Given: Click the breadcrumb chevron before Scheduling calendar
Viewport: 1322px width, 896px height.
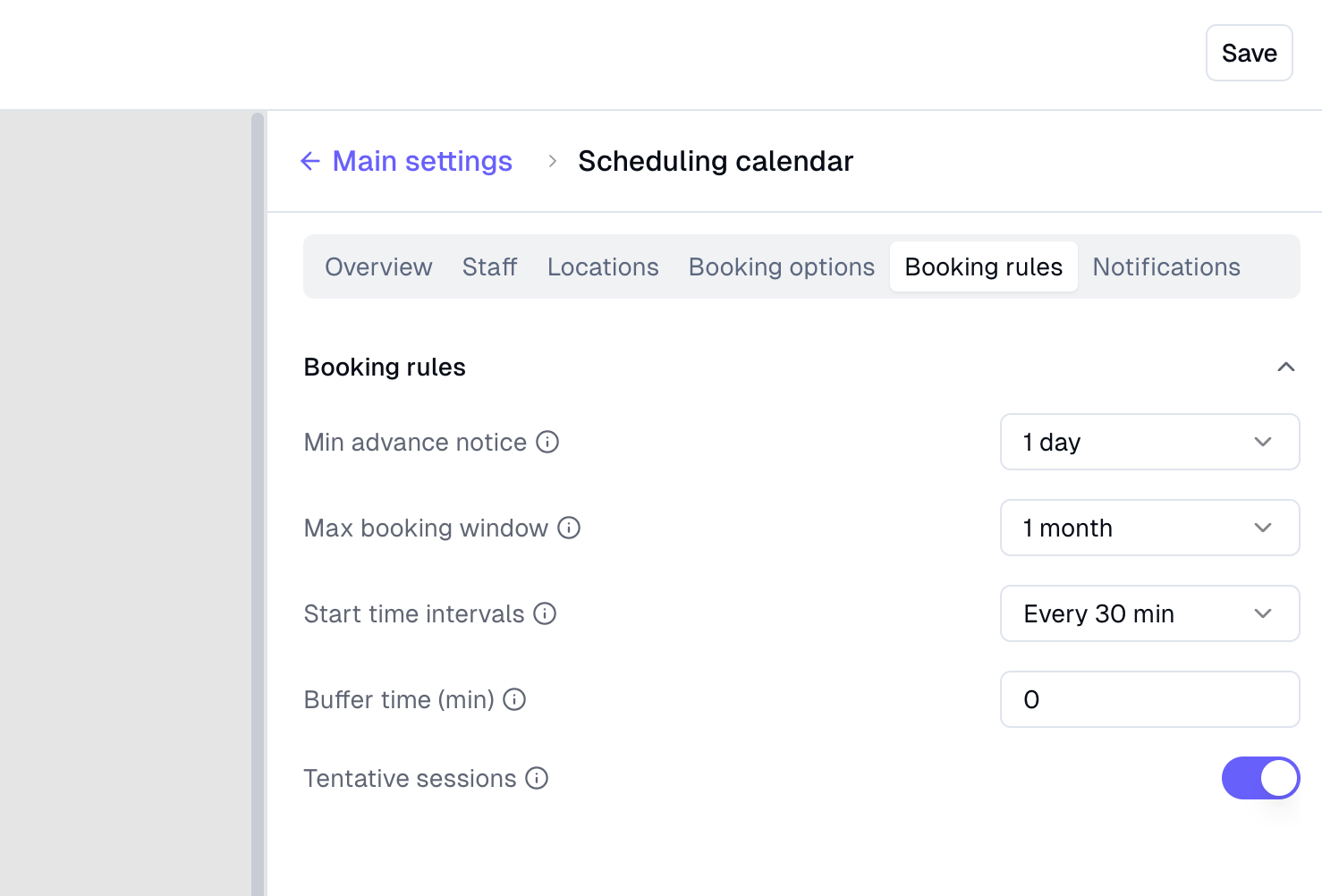Looking at the screenshot, I should (553, 161).
